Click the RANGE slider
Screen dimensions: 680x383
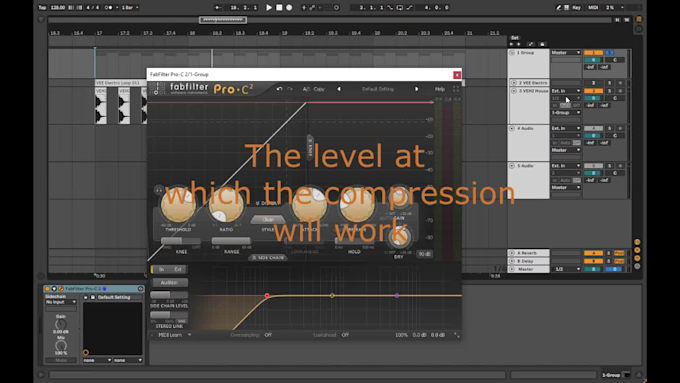231,241
